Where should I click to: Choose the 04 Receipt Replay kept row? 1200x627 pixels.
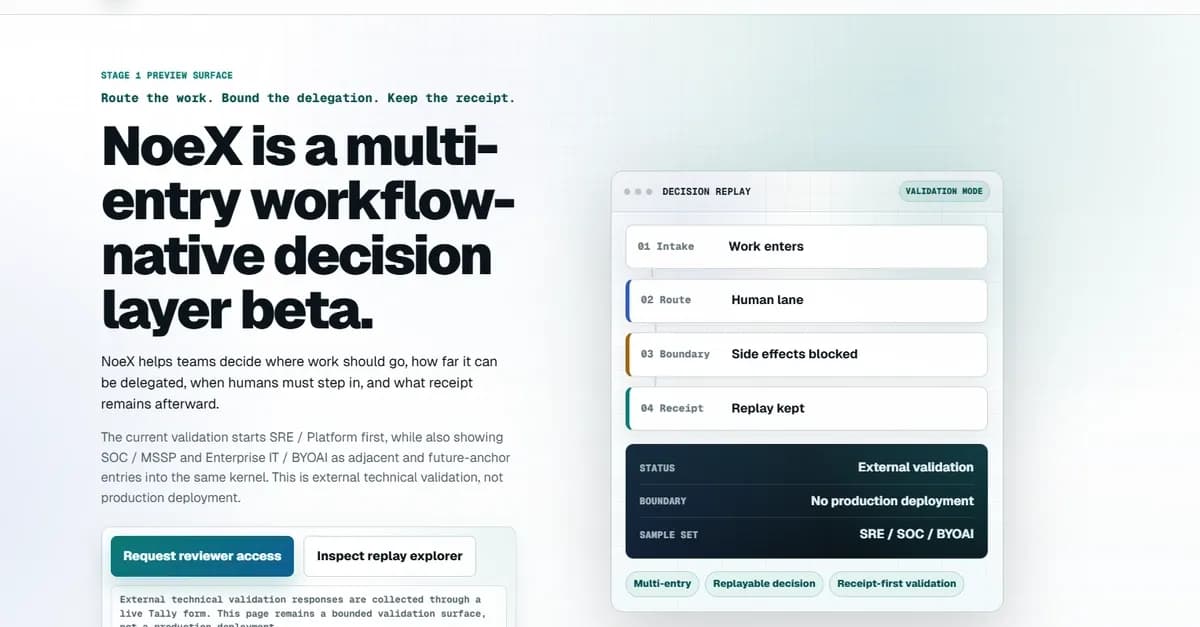[806, 408]
